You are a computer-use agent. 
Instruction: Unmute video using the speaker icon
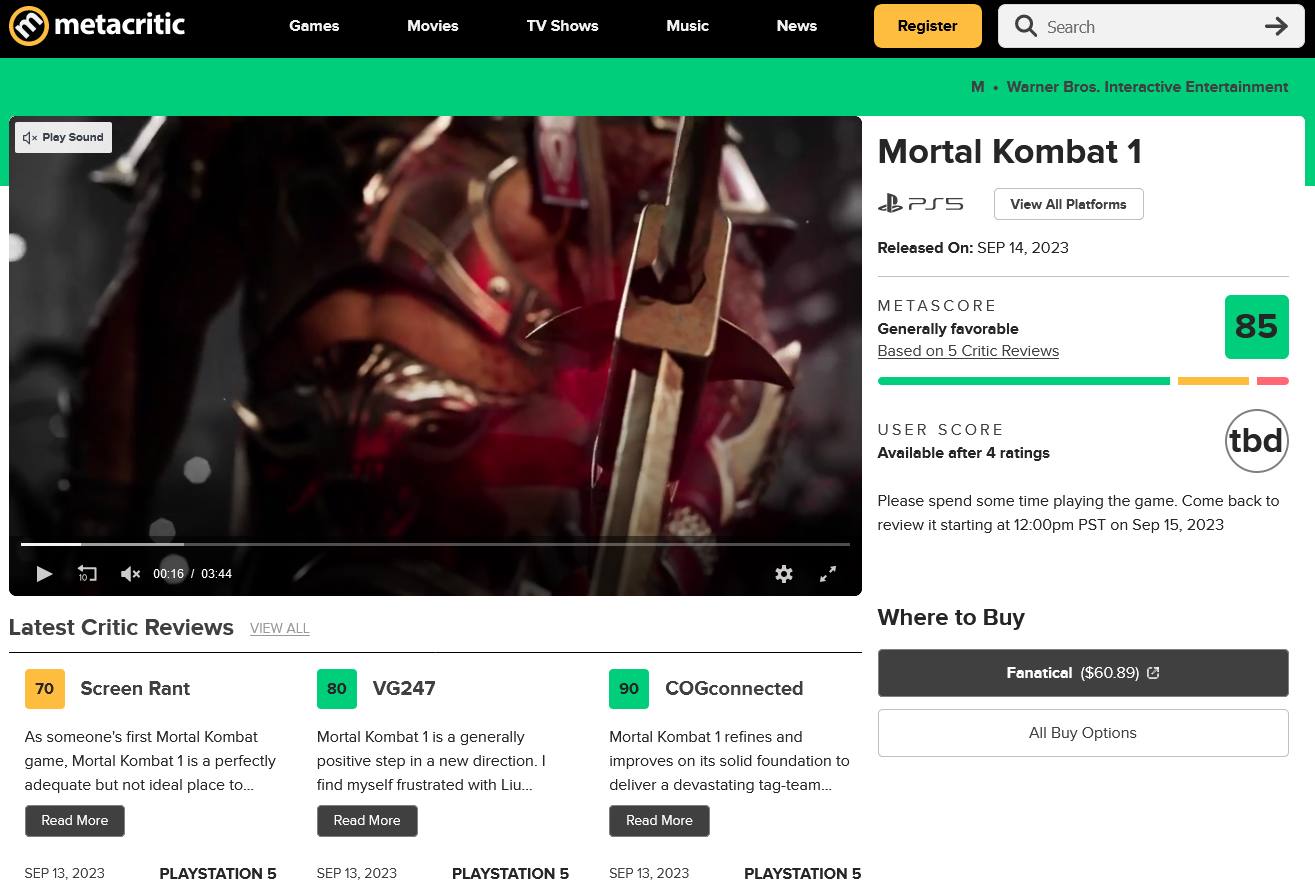click(x=130, y=574)
